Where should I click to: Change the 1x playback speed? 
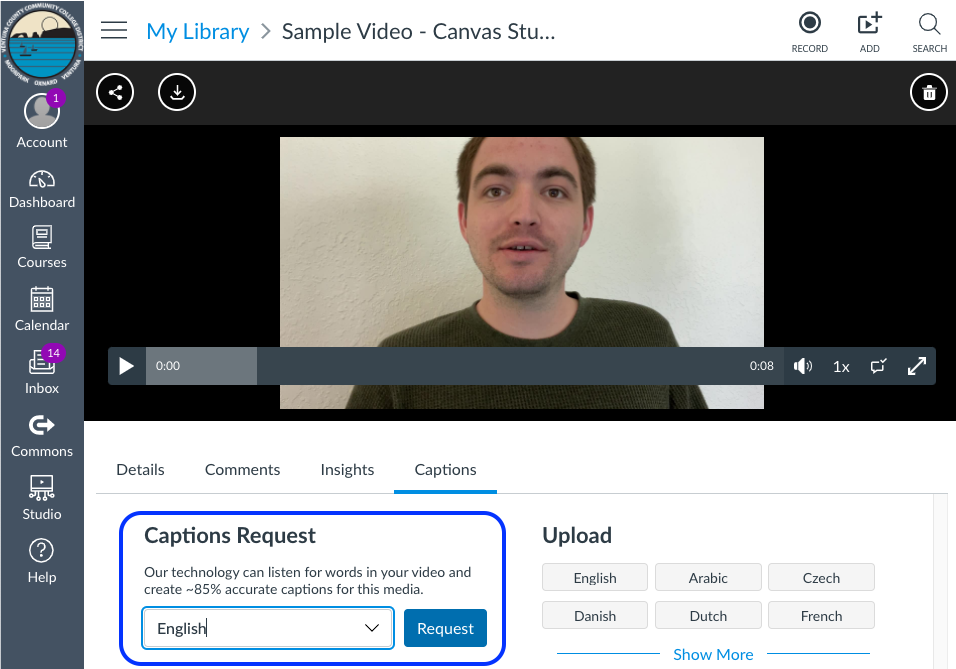[x=841, y=367]
